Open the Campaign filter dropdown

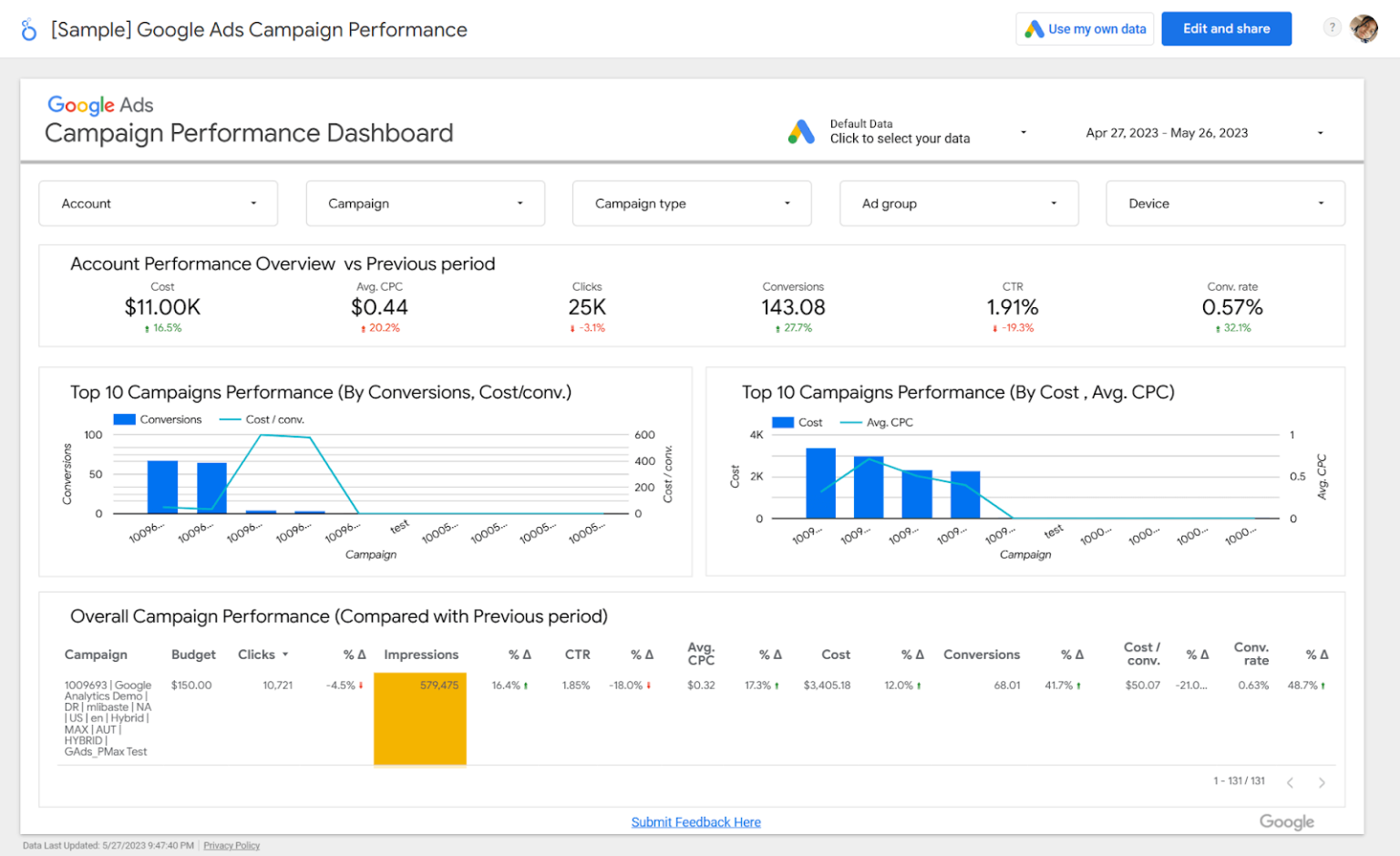pos(424,203)
